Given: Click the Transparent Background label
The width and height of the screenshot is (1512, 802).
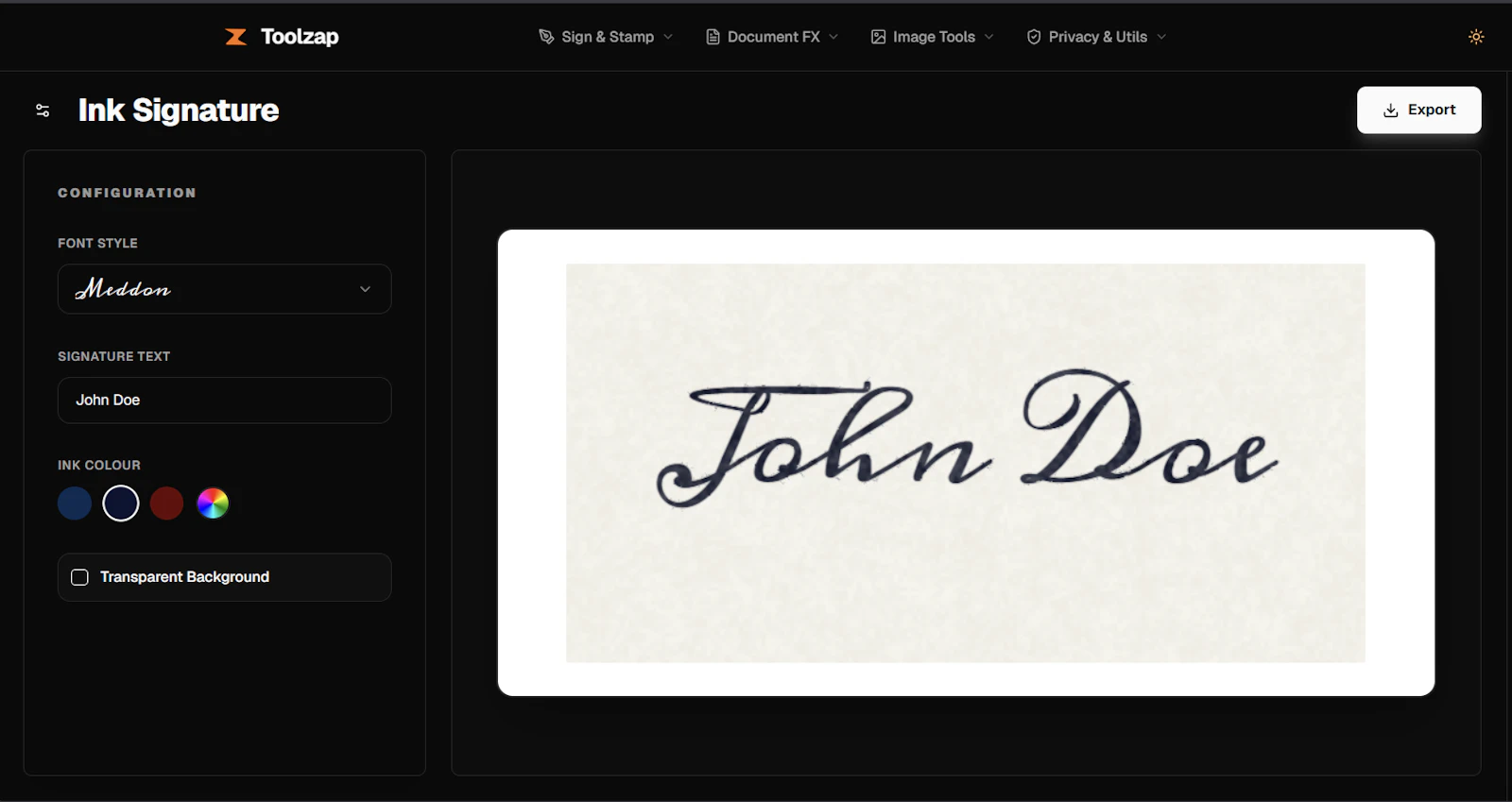Looking at the screenshot, I should [x=184, y=577].
